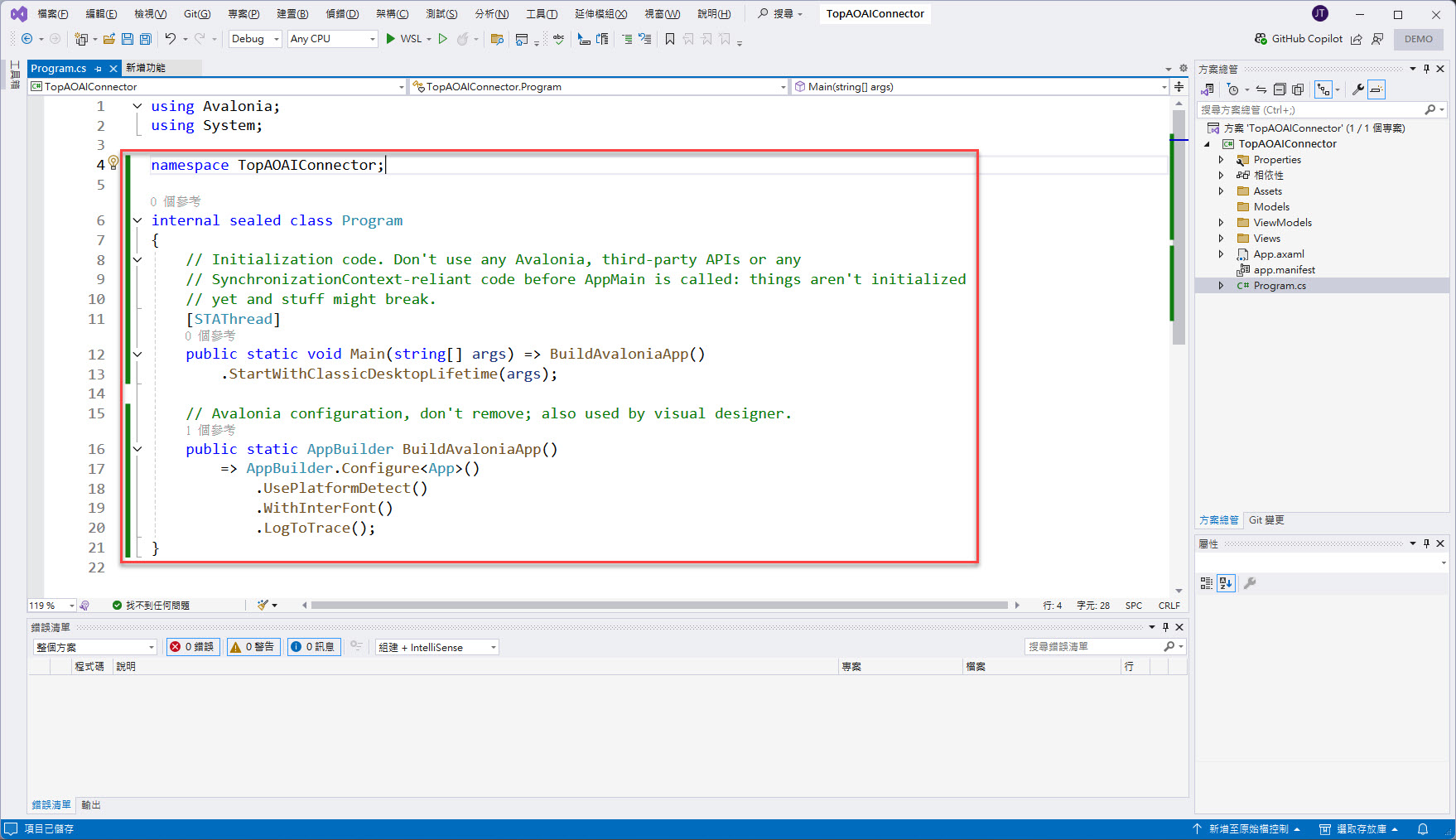
Task: Select app.manifest file in Solution Explorer
Action: pos(1284,270)
